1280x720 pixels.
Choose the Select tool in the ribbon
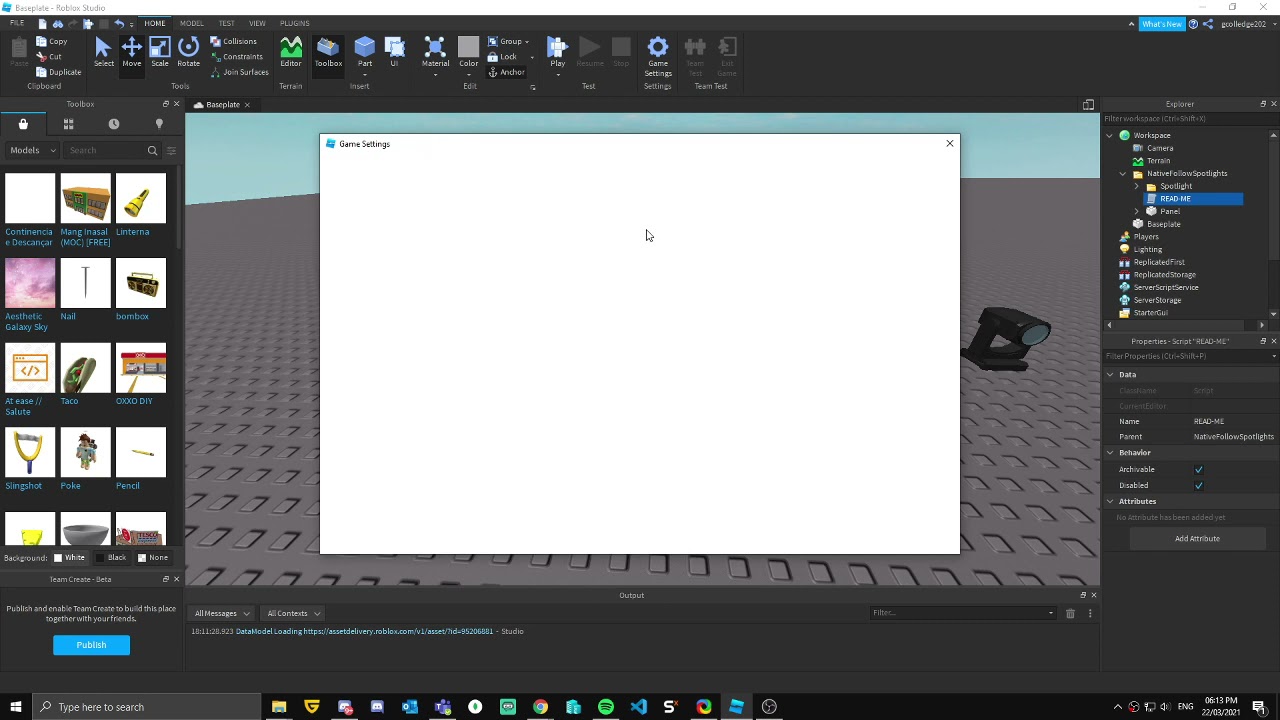click(x=103, y=53)
